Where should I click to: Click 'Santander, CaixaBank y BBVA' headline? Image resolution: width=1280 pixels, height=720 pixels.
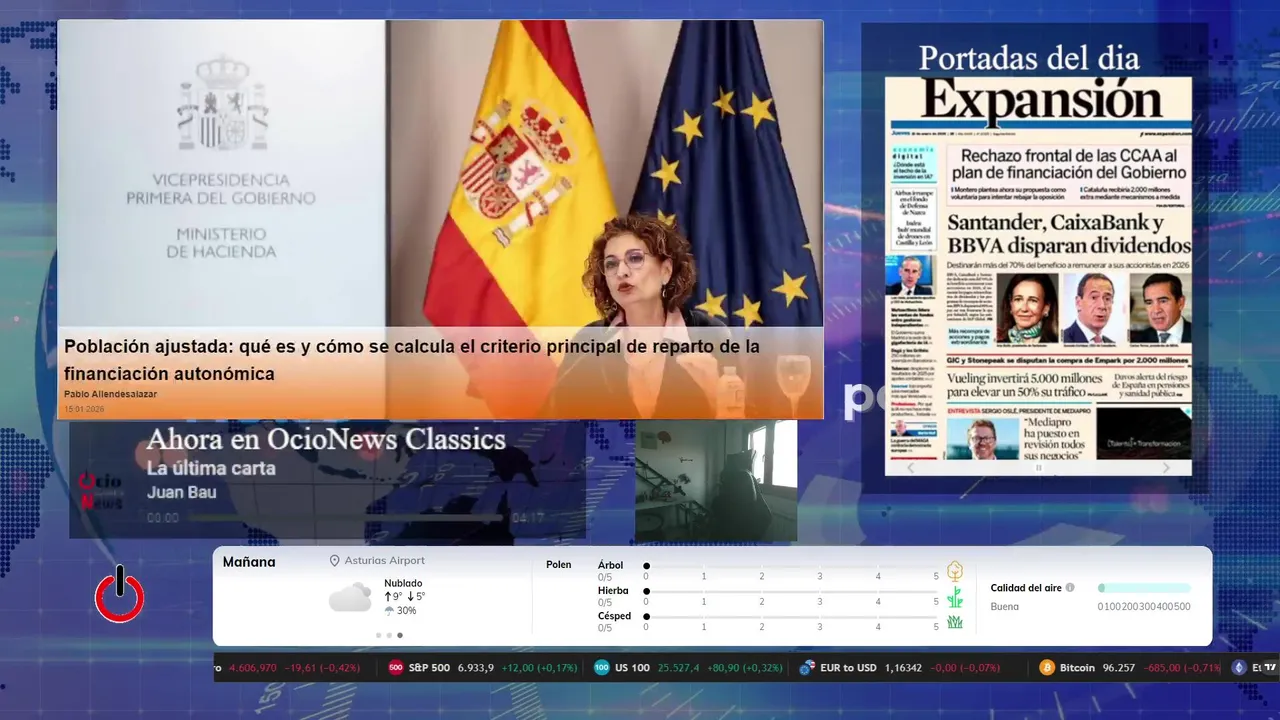pos(1069,233)
